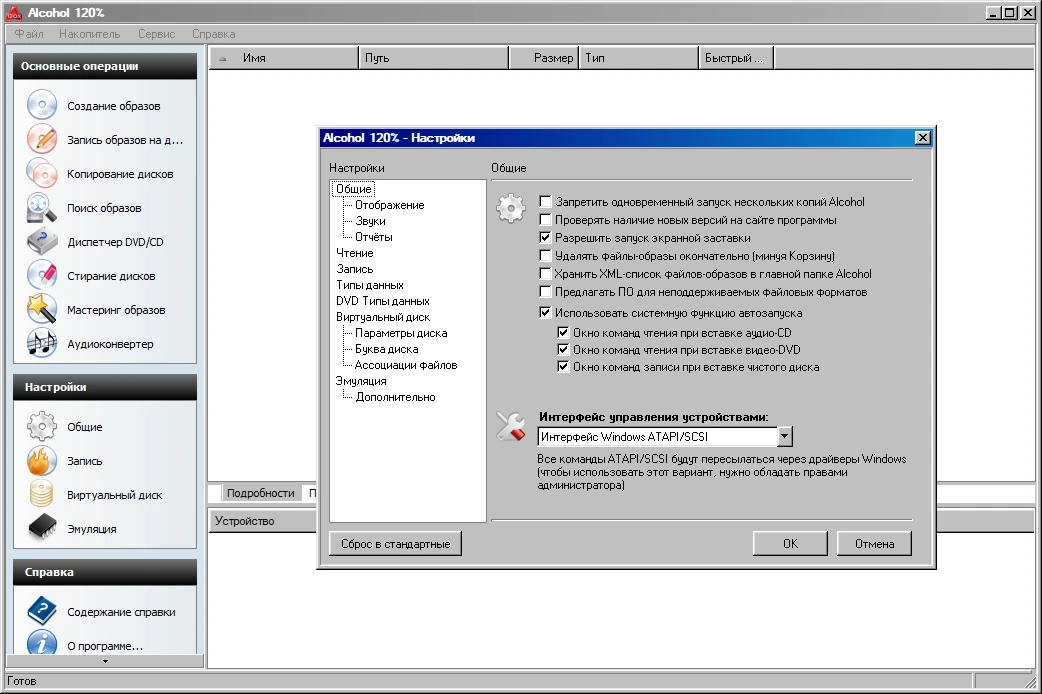Select Звуки in the settings tree
Image resolution: width=1042 pixels, height=694 pixels.
click(370, 221)
